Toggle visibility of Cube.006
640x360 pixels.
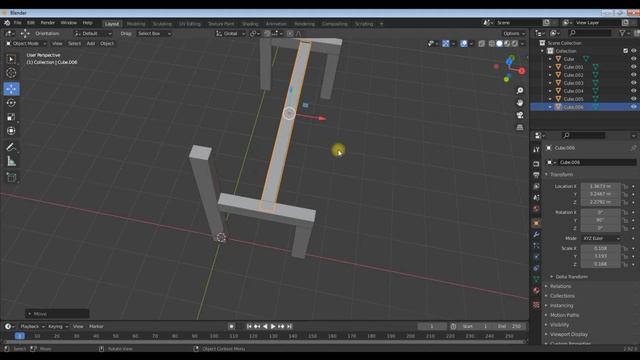(633, 107)
